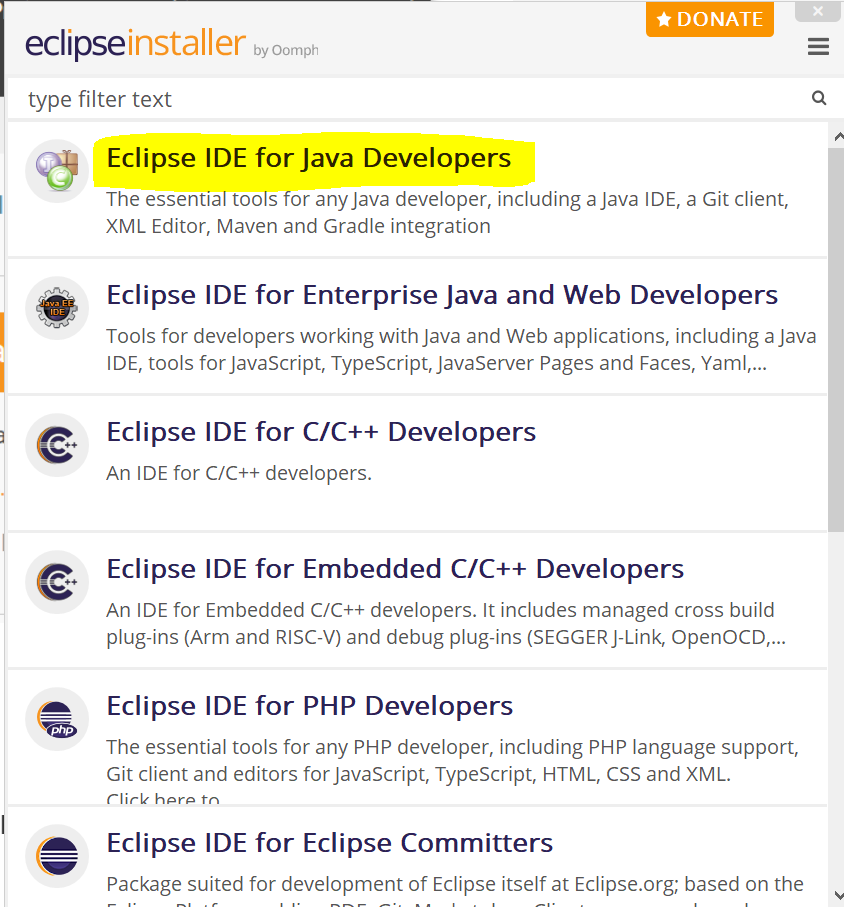Viewport: 844px width, 907px height.
Task: Select Eclipse IDE for C/C++ Developers
Action: [x=321, y=432]
